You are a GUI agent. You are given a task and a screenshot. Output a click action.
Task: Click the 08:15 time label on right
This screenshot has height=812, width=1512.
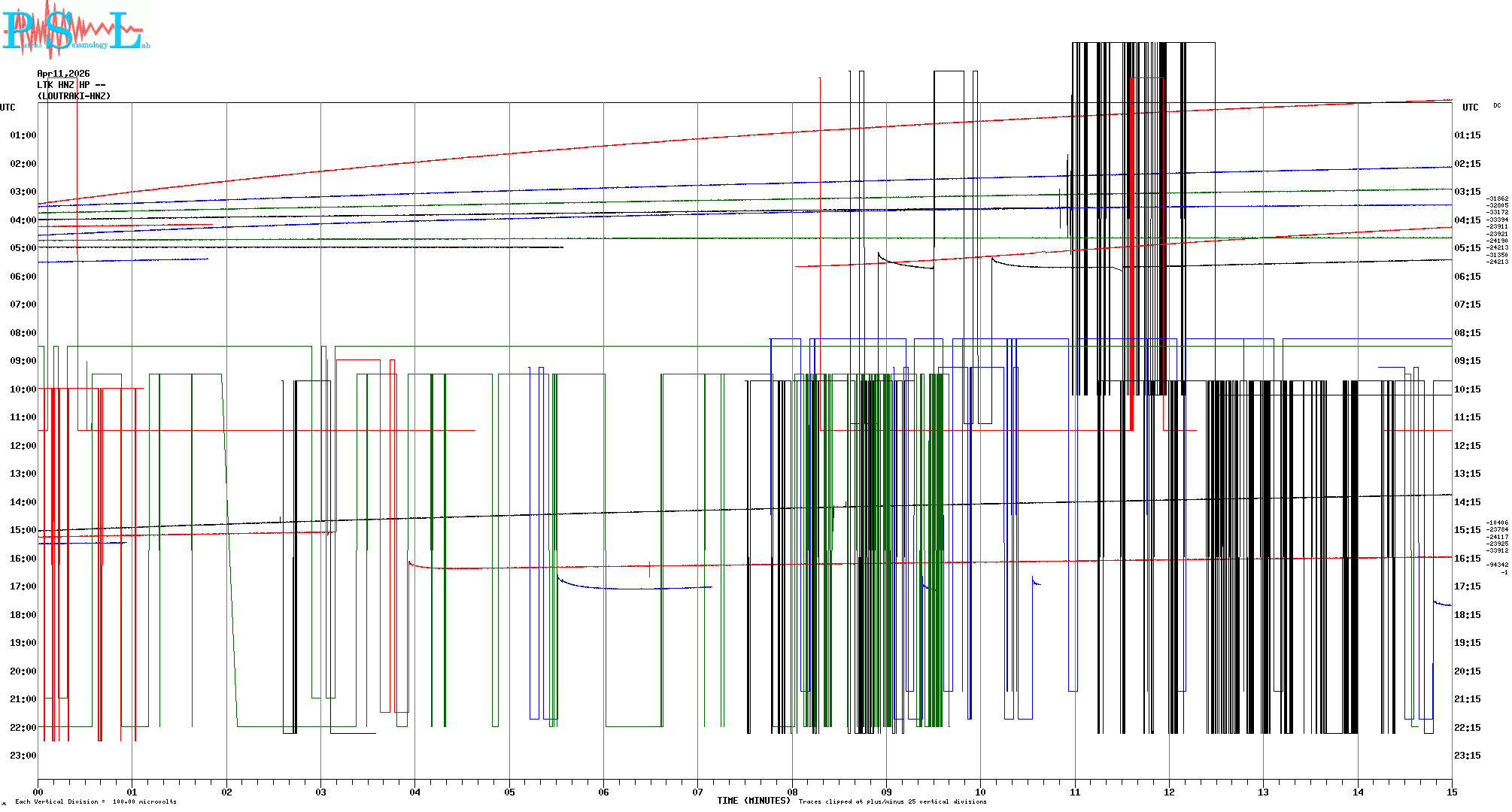[x=1467, y=333]
